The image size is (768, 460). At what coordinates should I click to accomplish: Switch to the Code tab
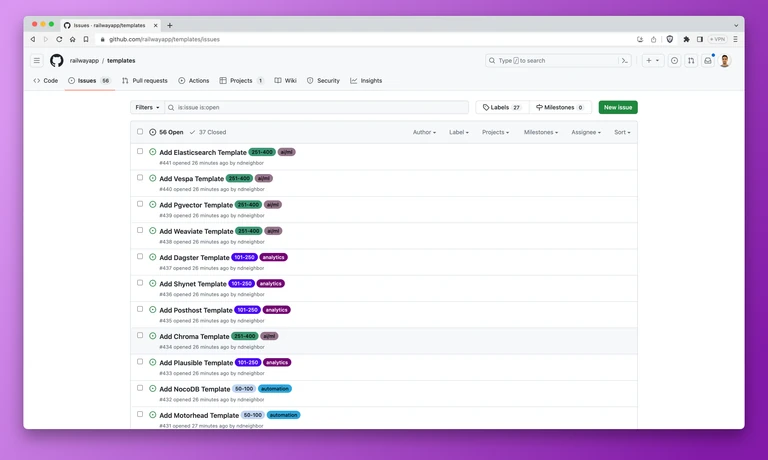coord(46,81)
